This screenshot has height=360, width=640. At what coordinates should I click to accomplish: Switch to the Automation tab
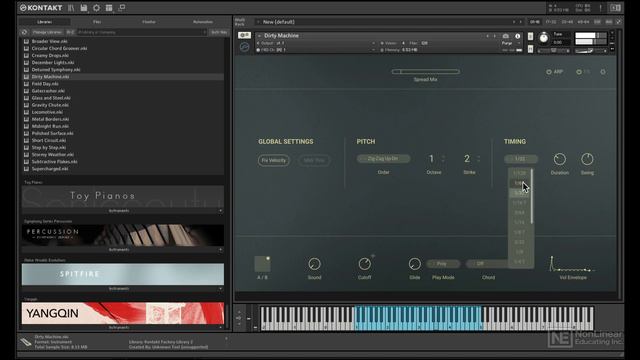pyautogui.click(x=203, y=22)
